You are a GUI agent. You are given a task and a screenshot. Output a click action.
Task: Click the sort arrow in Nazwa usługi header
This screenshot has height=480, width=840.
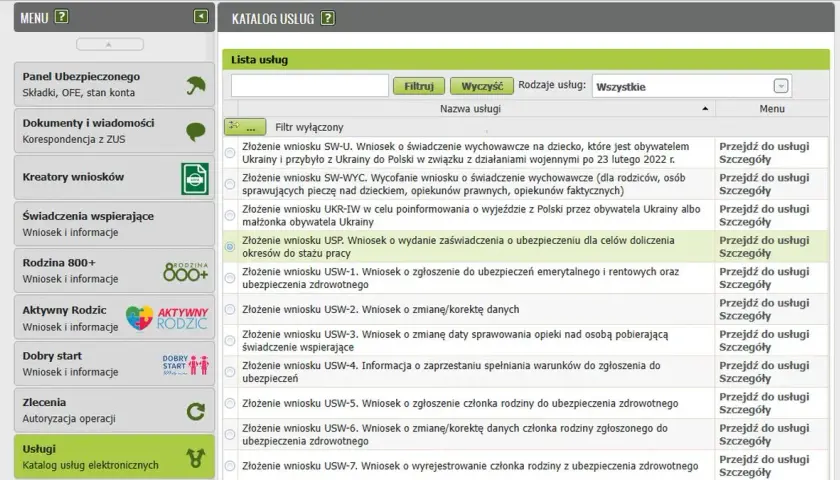705,109
